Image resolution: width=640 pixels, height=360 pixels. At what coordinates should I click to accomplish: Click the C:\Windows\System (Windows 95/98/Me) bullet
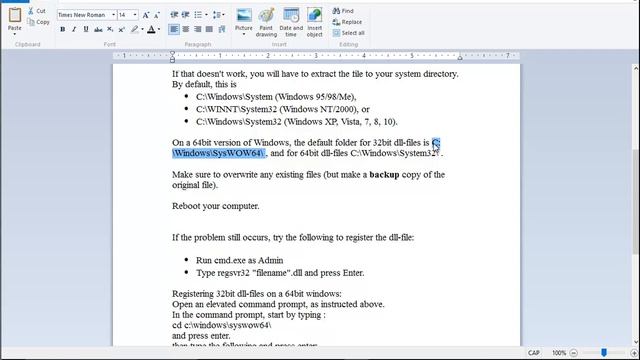point(276,97)
